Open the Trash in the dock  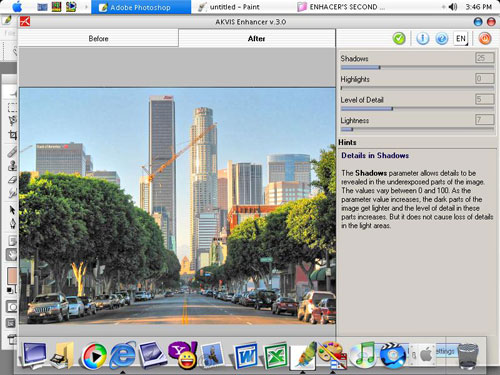(468, 357)
